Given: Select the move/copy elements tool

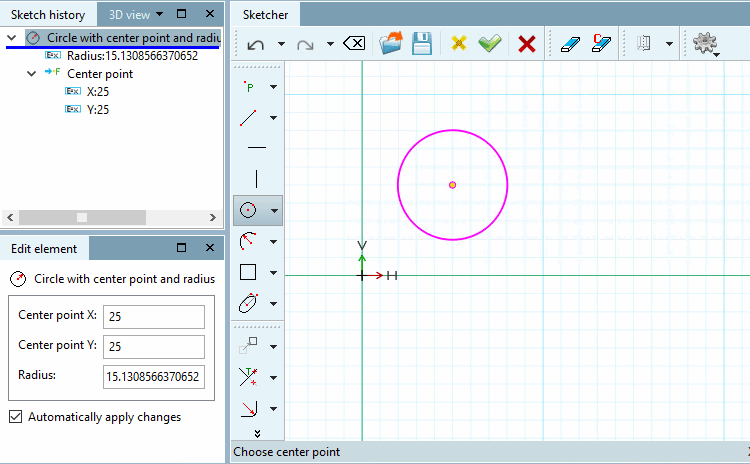Looking at the screenshot, I should 248,345.
